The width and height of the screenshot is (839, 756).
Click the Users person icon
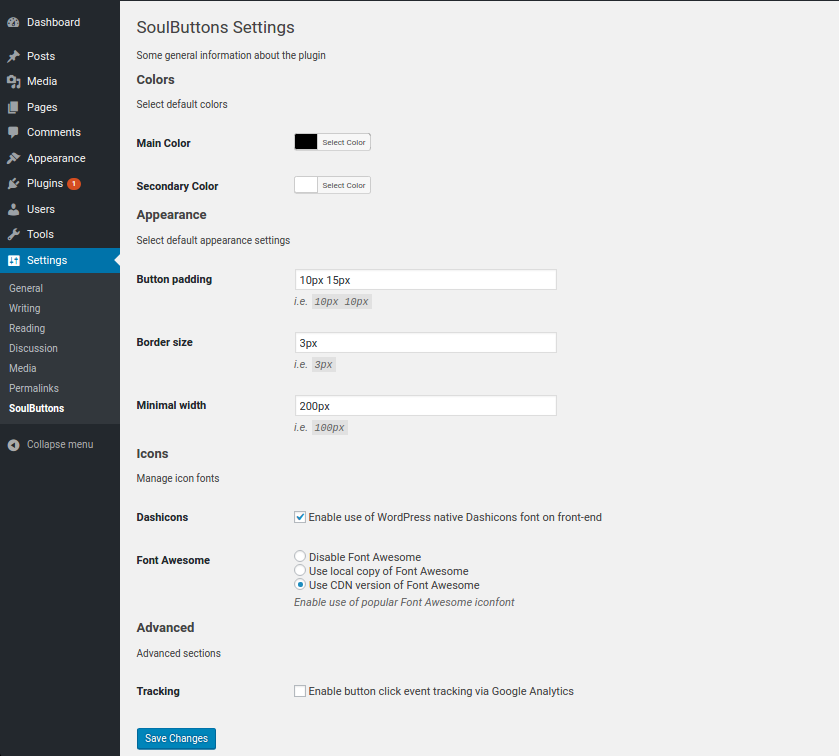(x=13, y=209)
